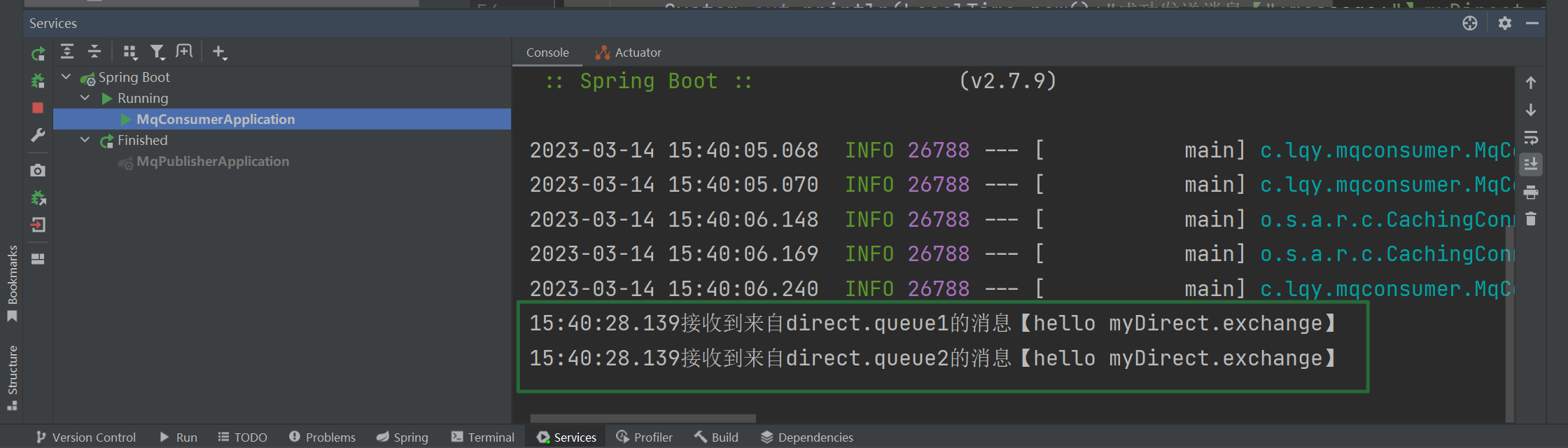Select the Finished group row
The width and height of the screenshot is (1568, 448).
tap(282, 140)
